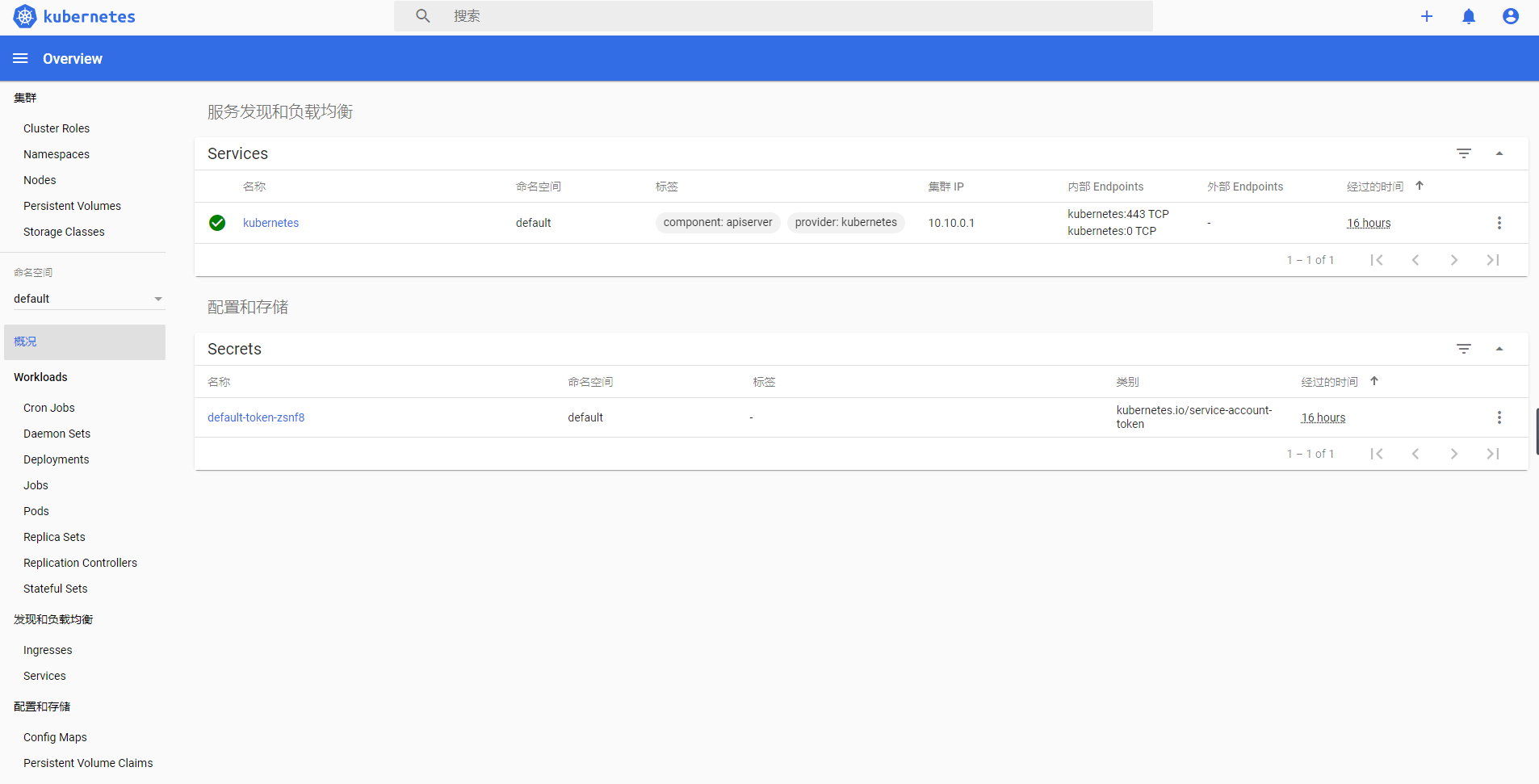Click the sort arrow in Secrets age column
This screenshot has width=1539, height=784.
(x=1374, y=381)
